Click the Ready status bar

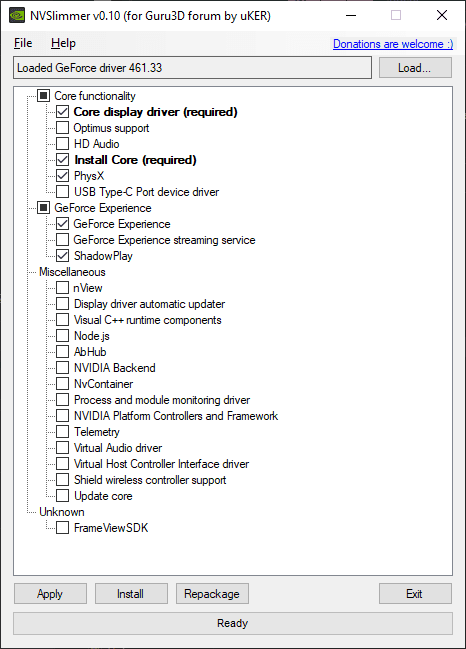(233, 623)
